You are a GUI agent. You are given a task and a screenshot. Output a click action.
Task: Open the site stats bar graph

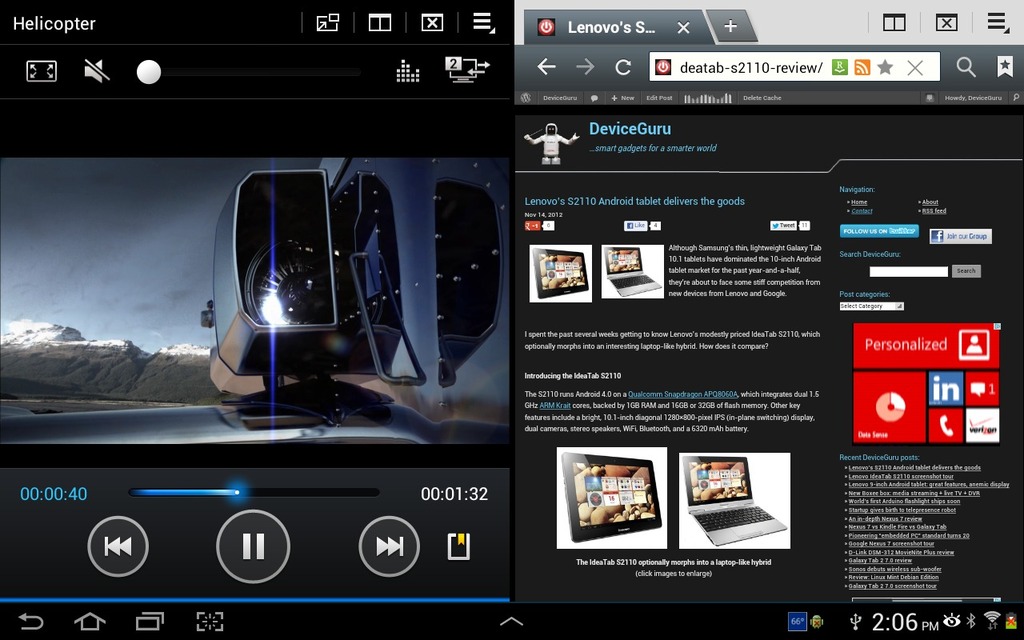coord(708,98)
